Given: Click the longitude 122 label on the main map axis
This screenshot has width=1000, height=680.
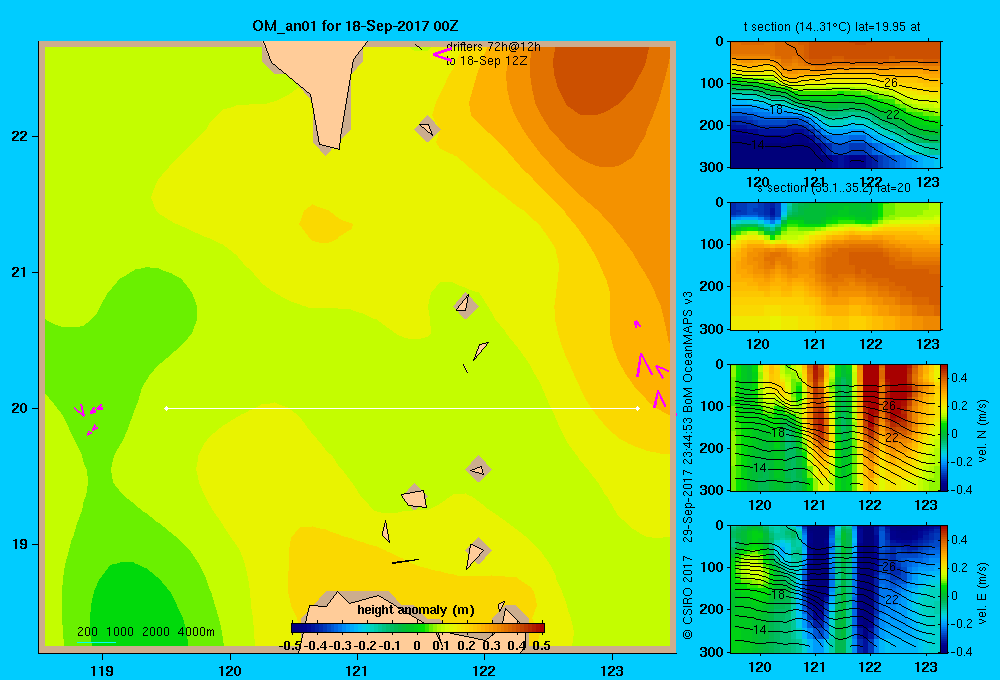Looking at the screenshot, I should [x=484, y=670].
